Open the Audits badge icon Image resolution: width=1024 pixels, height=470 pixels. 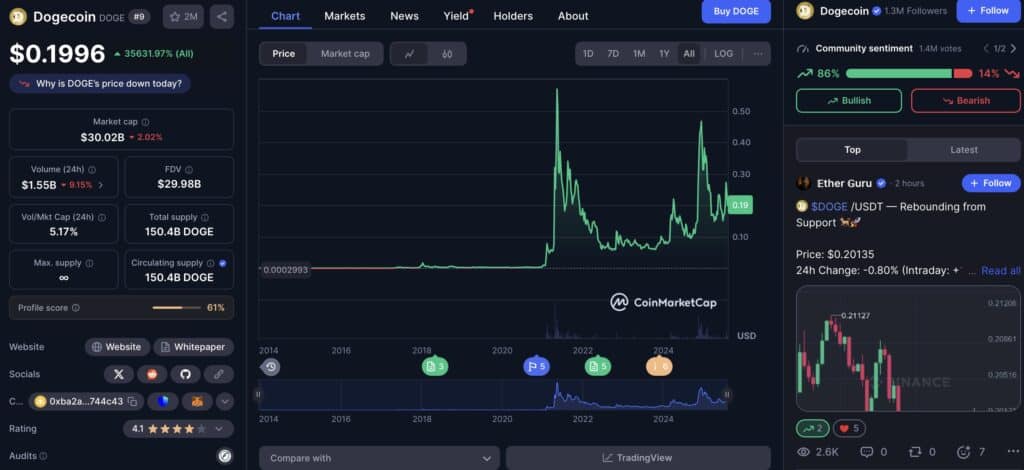point(225,456)
